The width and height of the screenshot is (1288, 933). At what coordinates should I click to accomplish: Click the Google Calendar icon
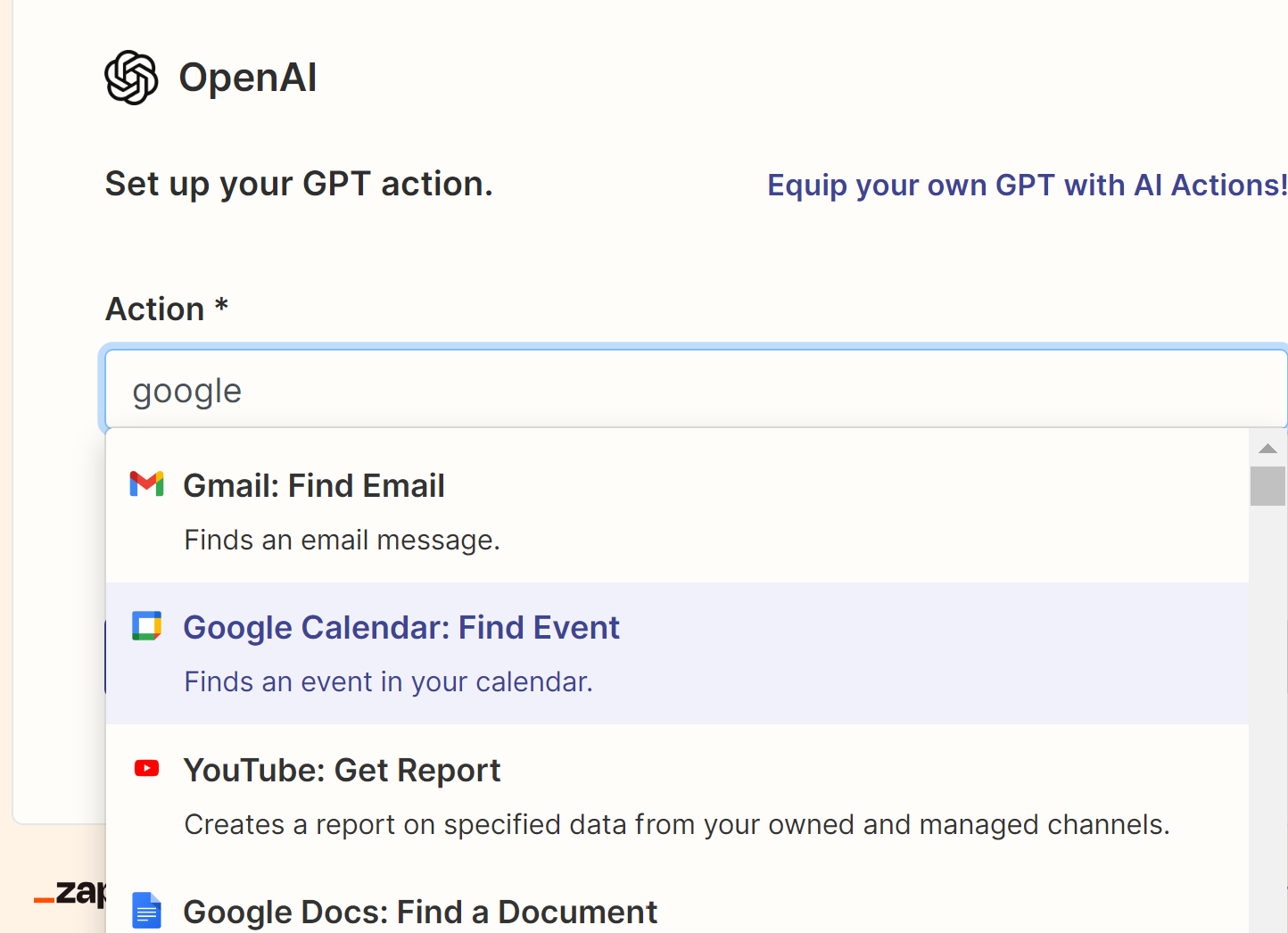pyautogui.click(x=146, y=626)
